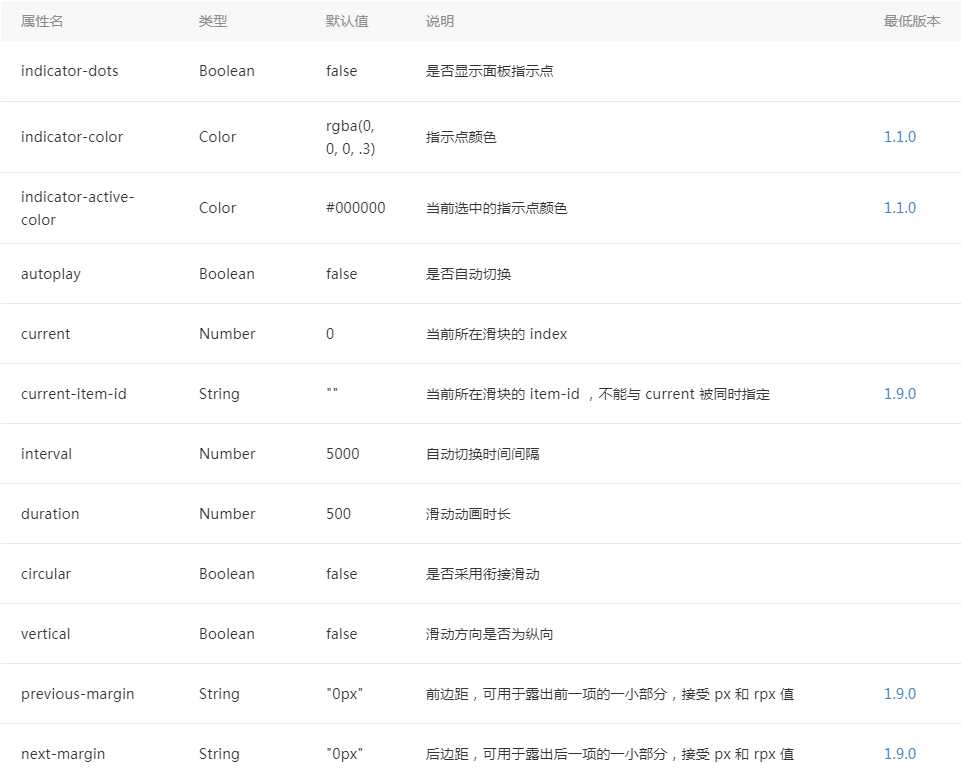Click the current-item-id description about item-id
This screenshot has width=961, height=781.
coord(598,394)
